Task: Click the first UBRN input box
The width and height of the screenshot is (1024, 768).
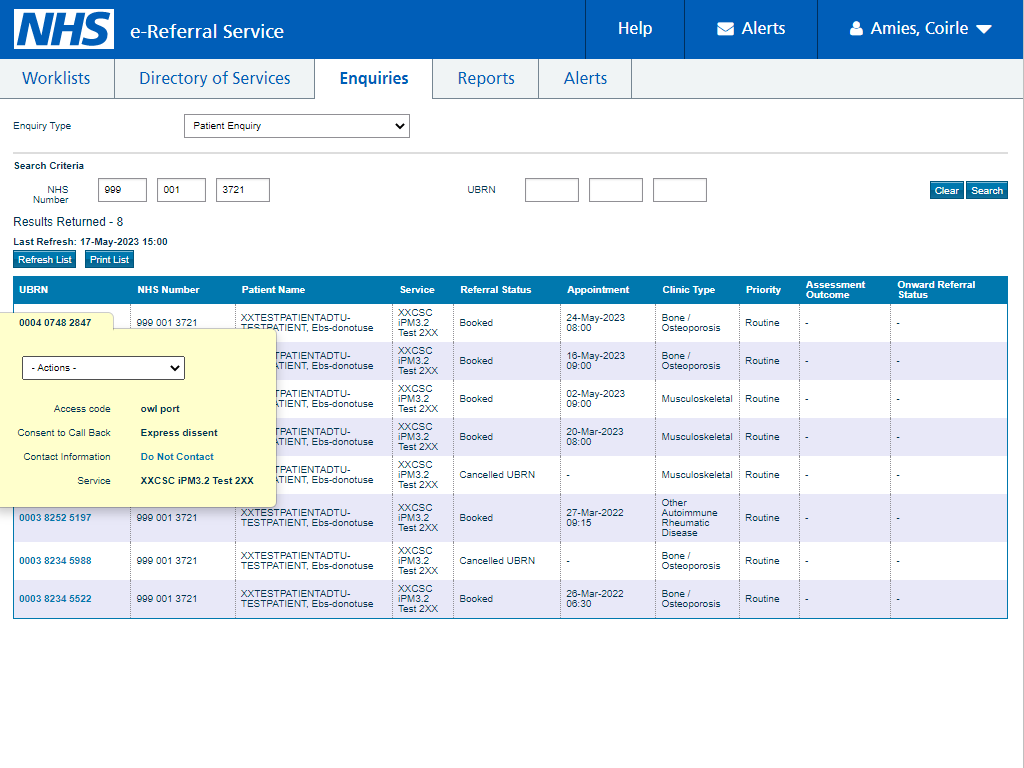Action: [552, 190]
